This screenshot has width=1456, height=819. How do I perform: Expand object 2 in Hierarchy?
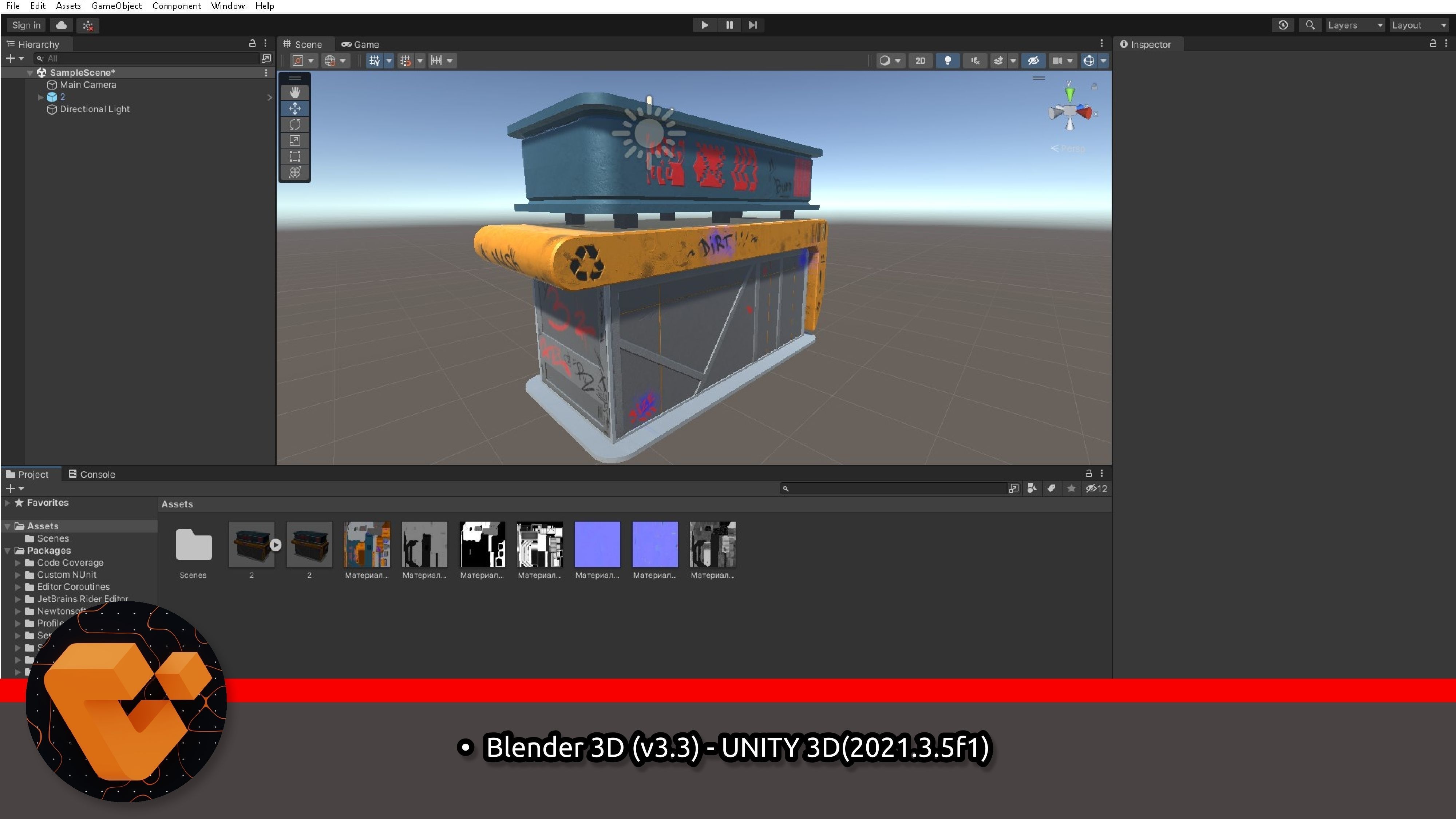coord(40,97)
